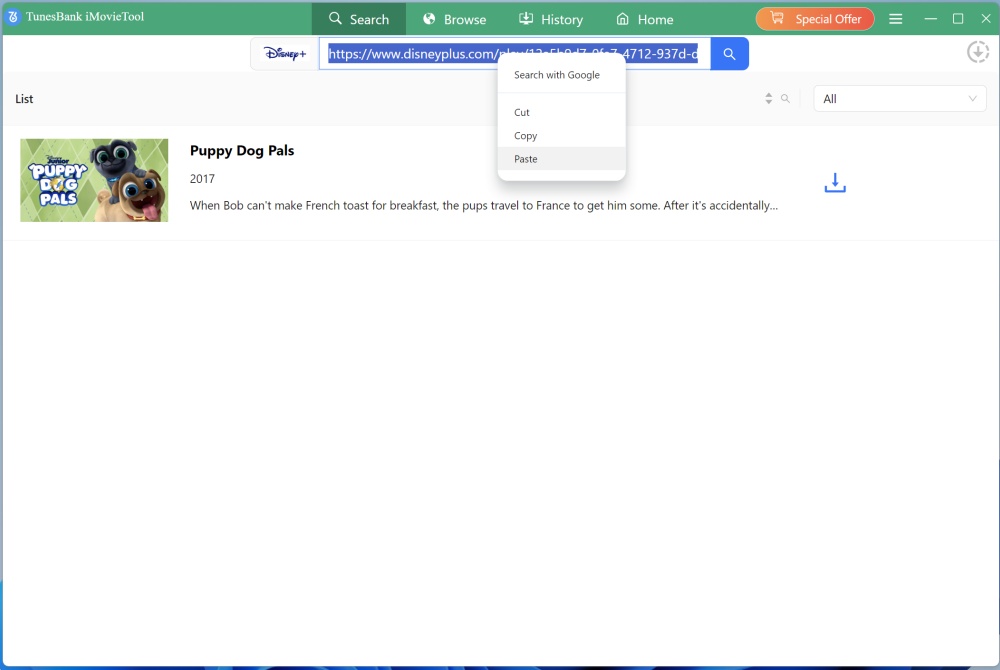Image resolution: width=1000 pixels, height=670 pixels.
Task: Choose Paste from the context menu
Action: (x=526, y=159)
